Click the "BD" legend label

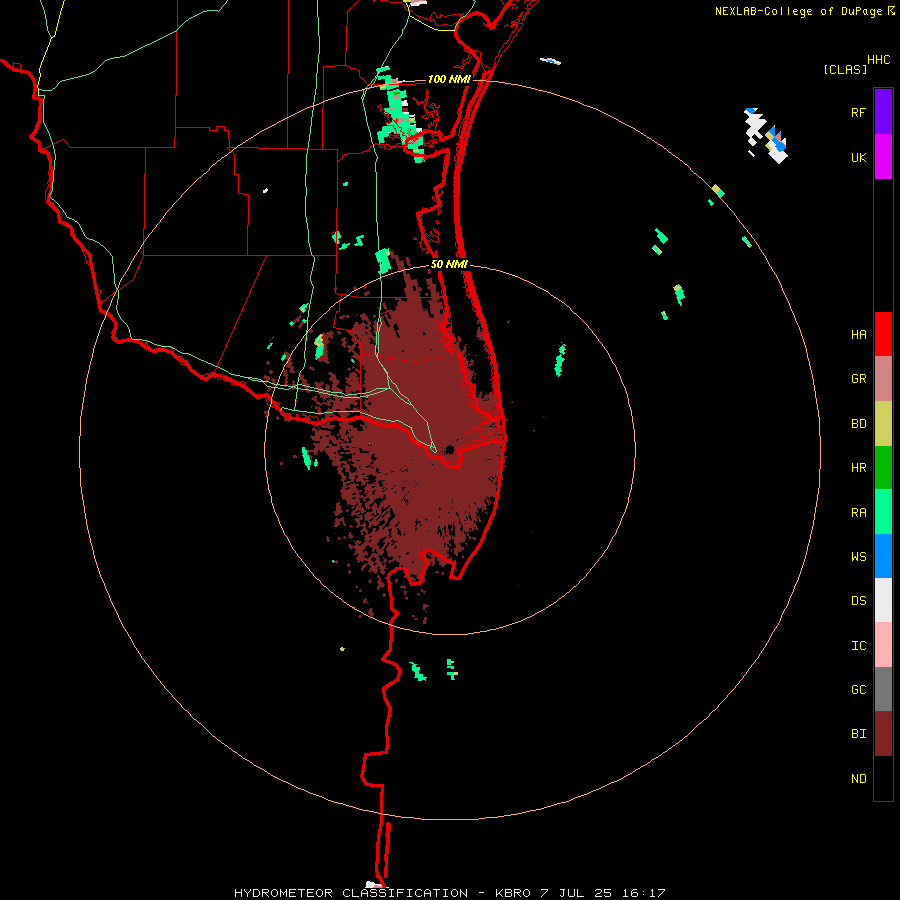pos(858,424)
